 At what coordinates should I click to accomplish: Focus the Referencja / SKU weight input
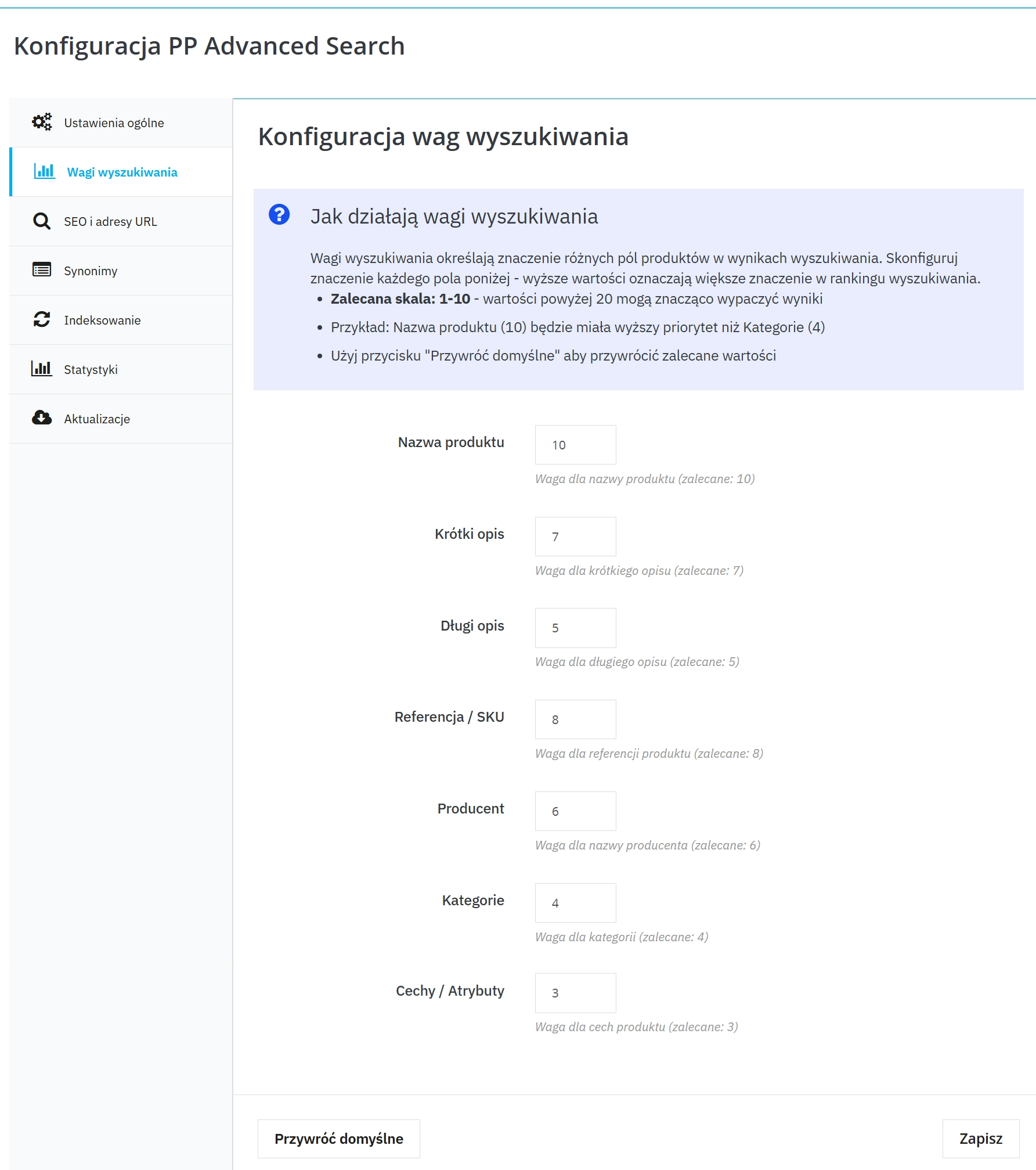[575, 719]
